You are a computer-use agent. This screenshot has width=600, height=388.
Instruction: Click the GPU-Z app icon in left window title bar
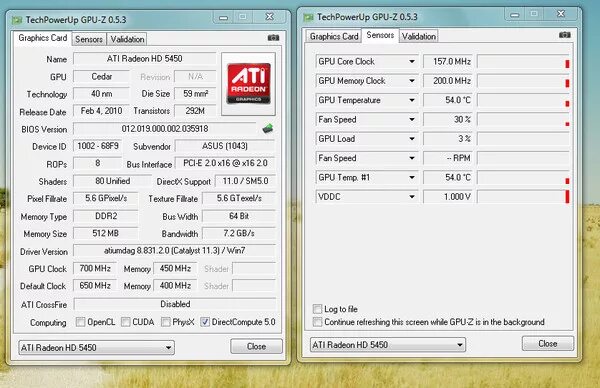point(17,20)
